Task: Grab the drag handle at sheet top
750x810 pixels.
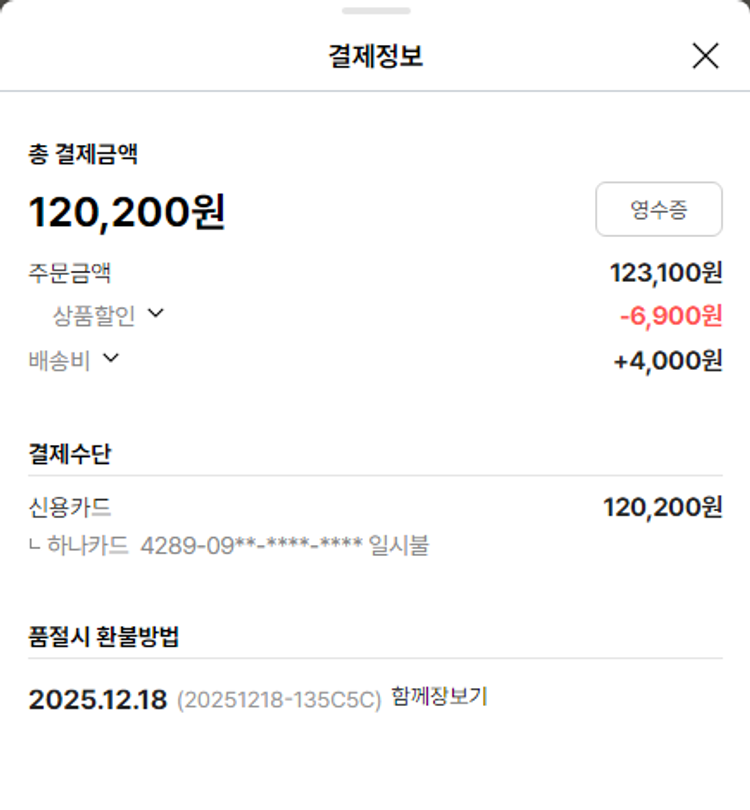Action: (375, 11)
